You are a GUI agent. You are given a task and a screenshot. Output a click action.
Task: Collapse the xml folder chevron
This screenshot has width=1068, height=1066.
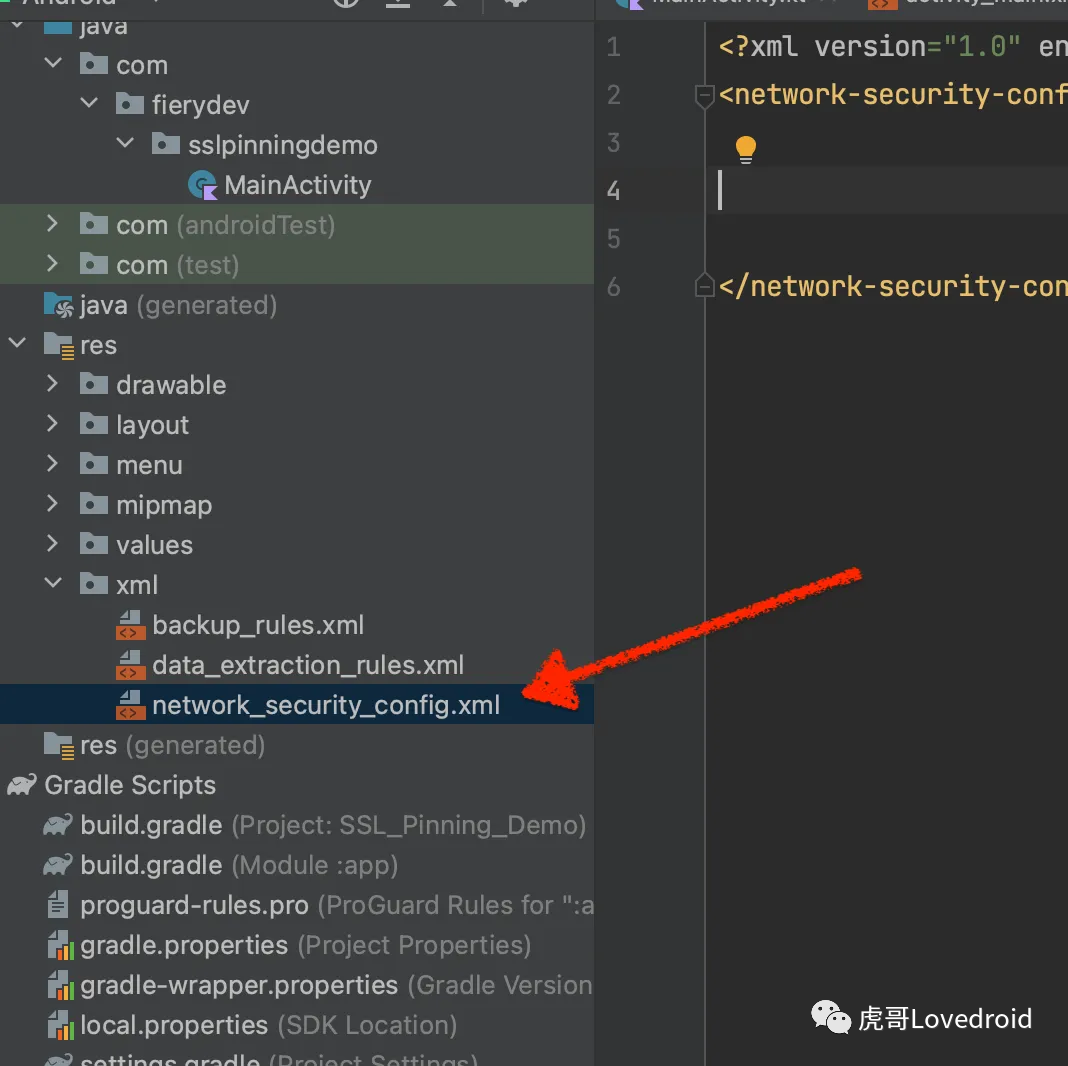pos(53,584)
